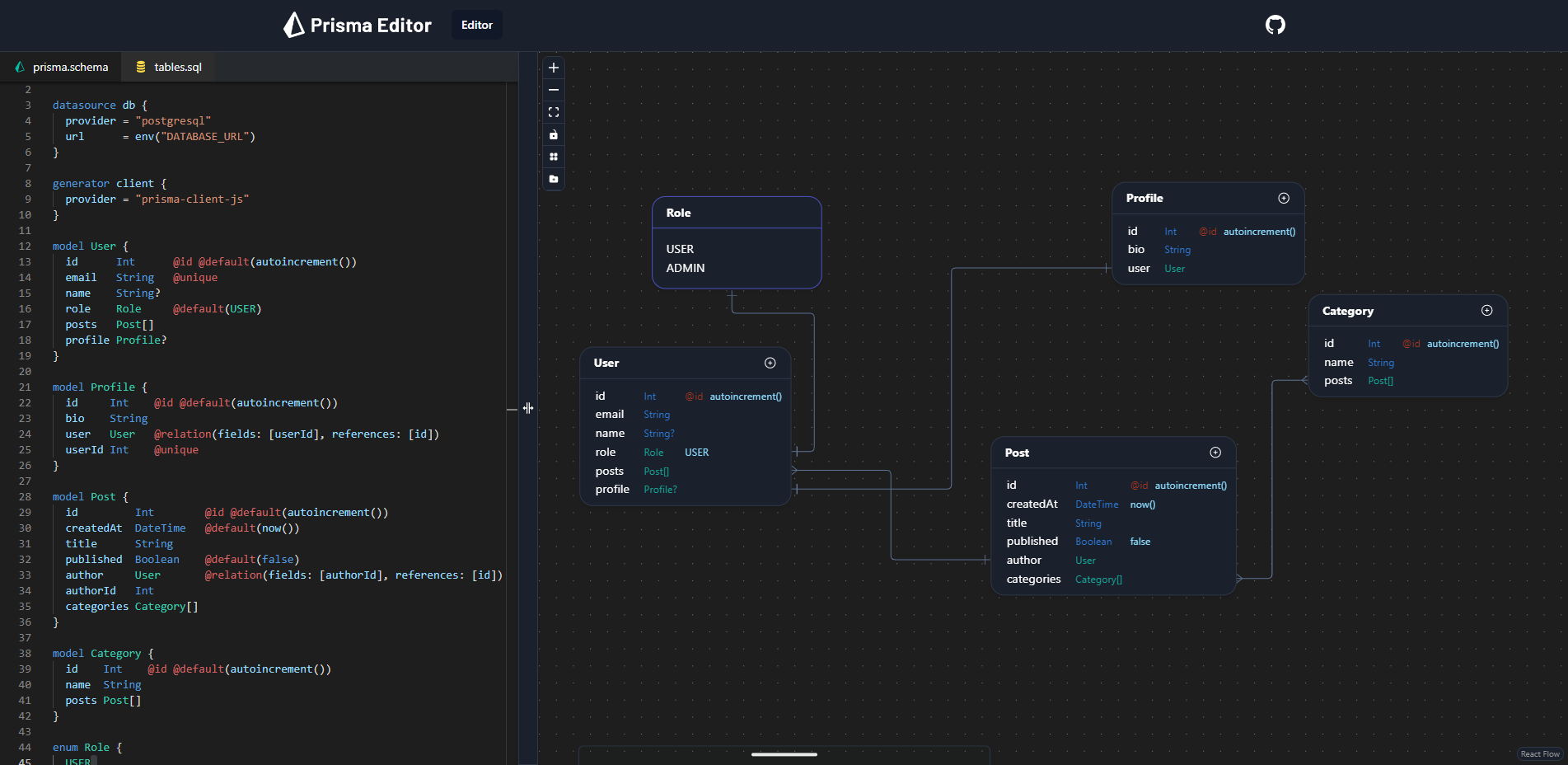Click the ADMIN value in Role node
The width and height of the screenshot is (1568, 765).
(x=686, y=268)
